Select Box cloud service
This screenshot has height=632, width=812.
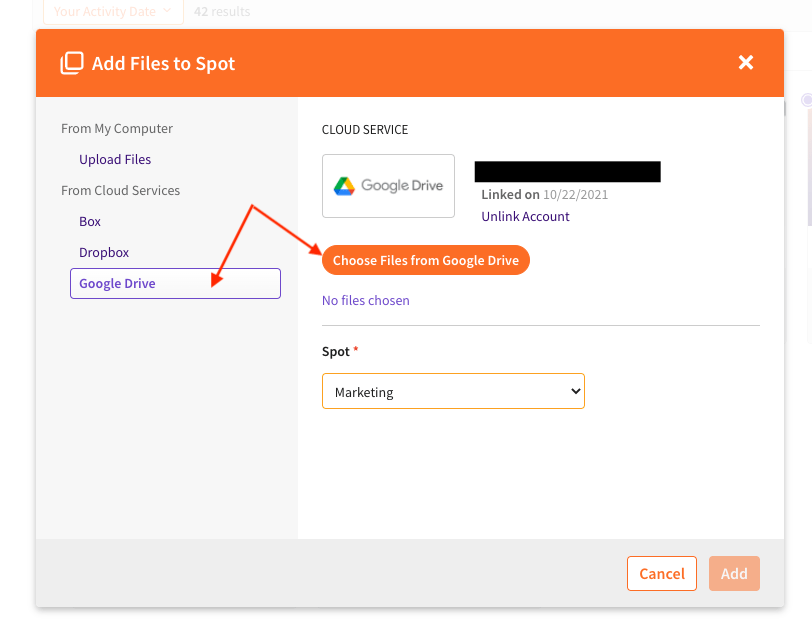[90, 221]
